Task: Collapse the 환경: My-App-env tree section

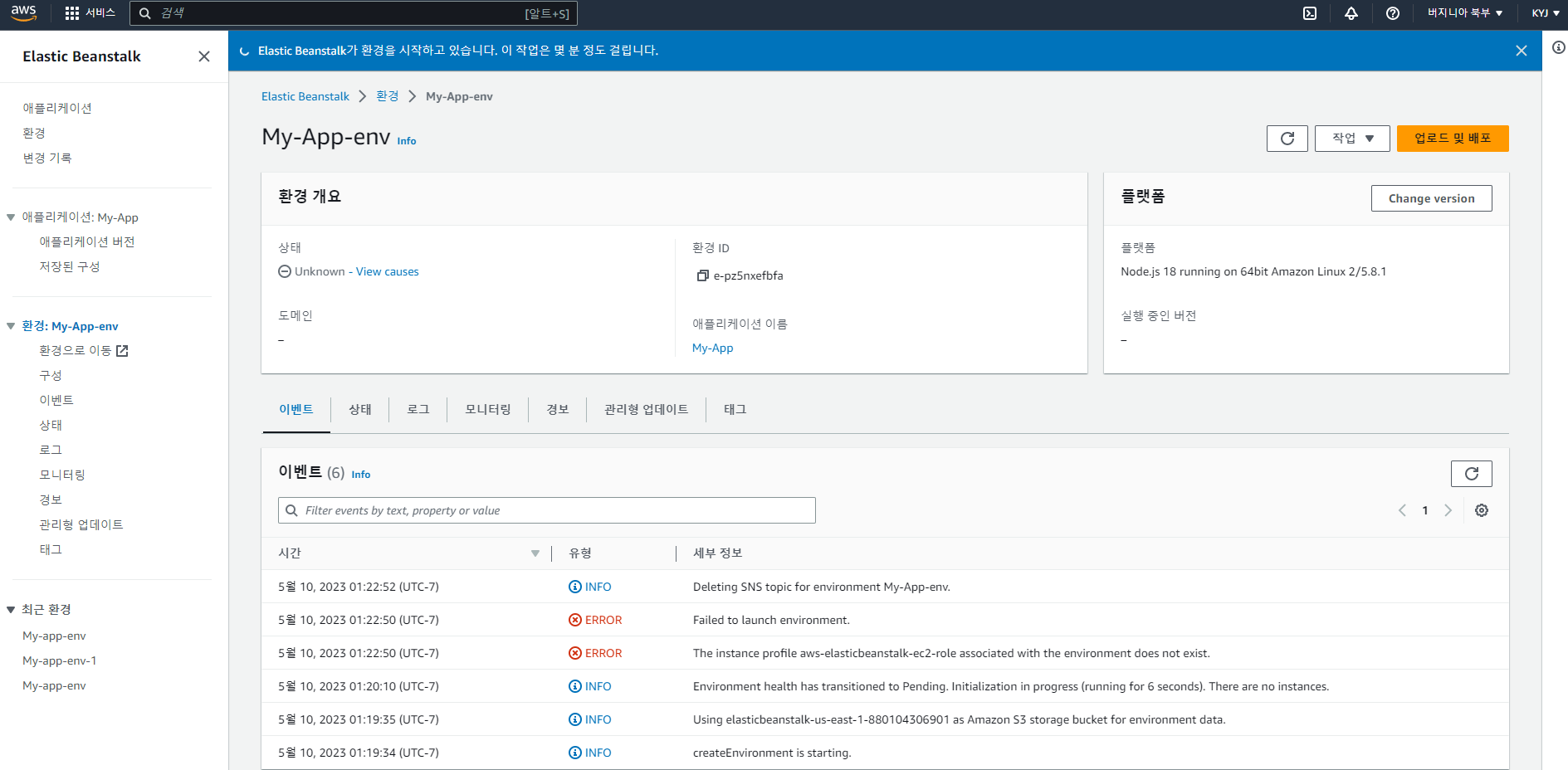Action: (x=11, y=326)
